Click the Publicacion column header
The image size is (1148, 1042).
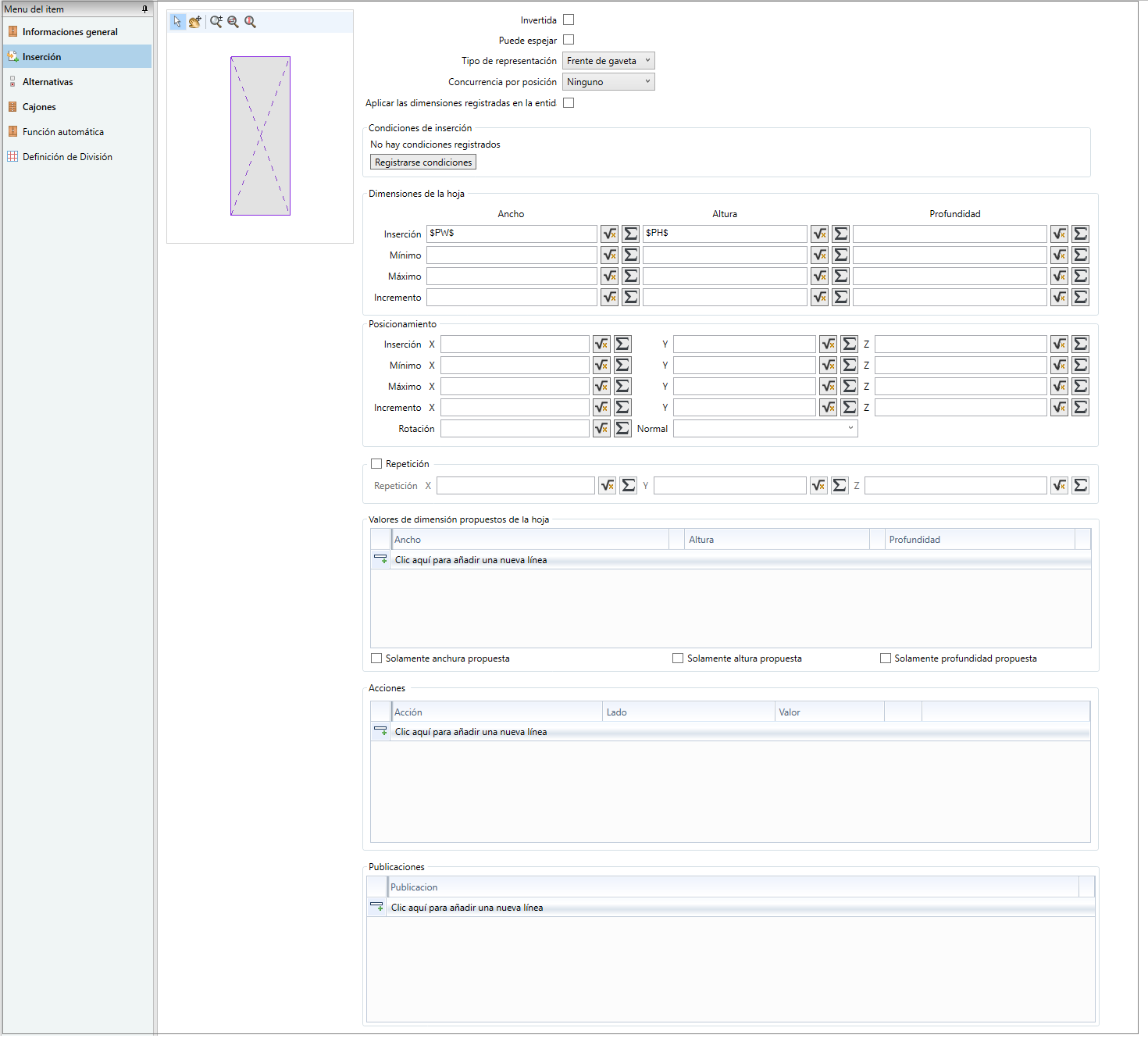[733, 887]
